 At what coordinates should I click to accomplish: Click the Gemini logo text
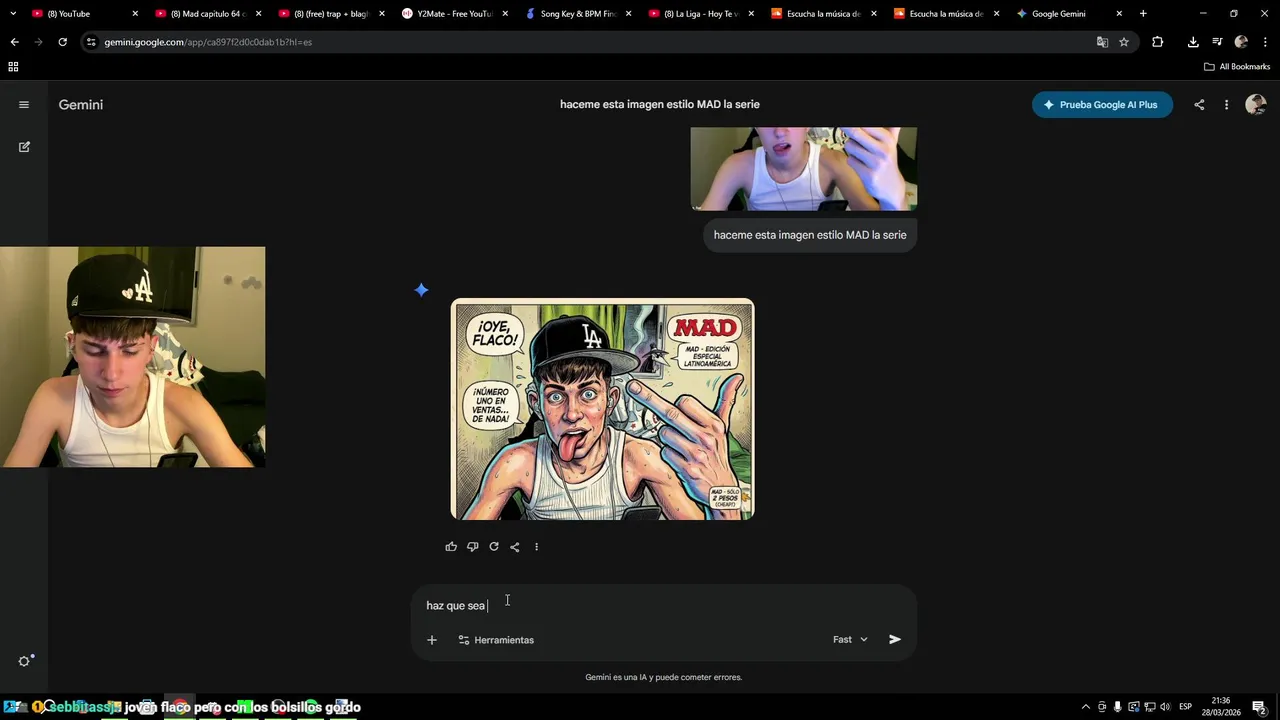[x=81, y=105]
